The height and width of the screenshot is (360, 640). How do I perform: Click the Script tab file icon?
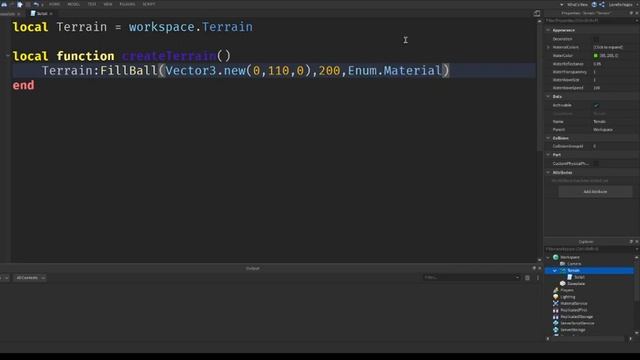pos(33,13)
